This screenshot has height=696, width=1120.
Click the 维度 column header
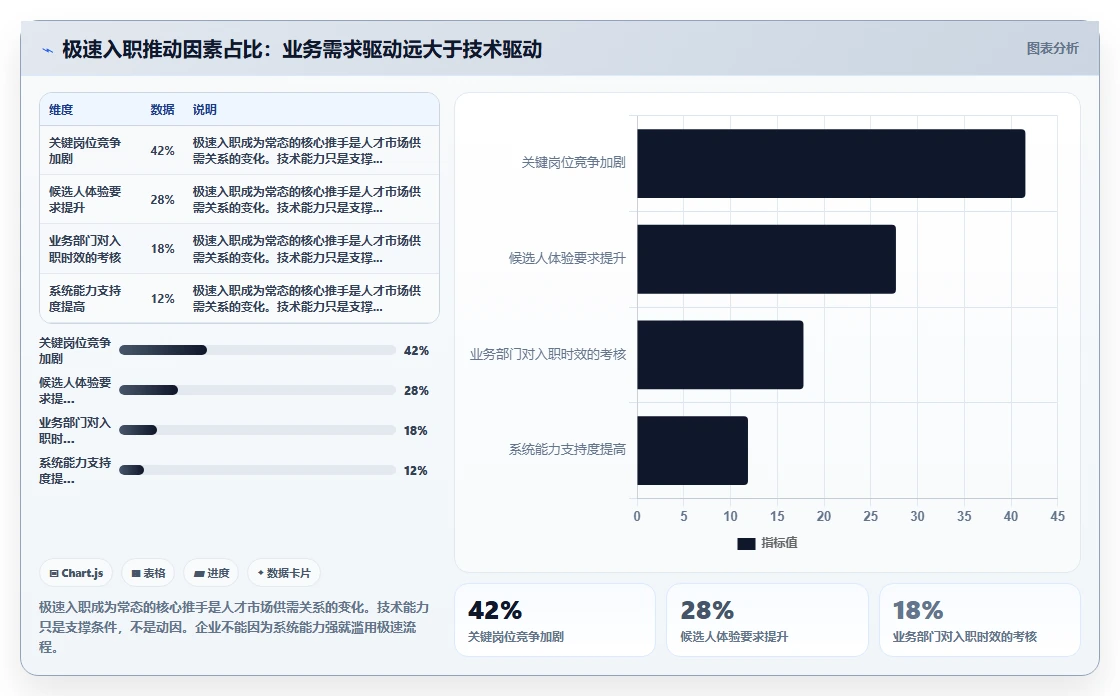click(x=61, y=109)
